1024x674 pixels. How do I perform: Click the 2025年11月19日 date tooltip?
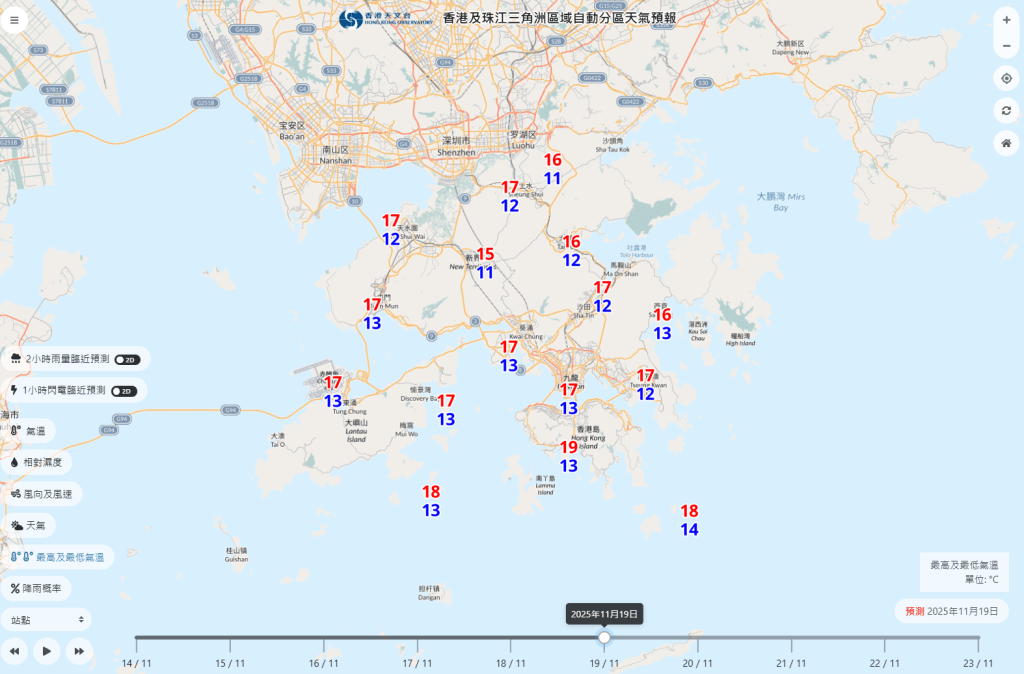pos(603,612)
